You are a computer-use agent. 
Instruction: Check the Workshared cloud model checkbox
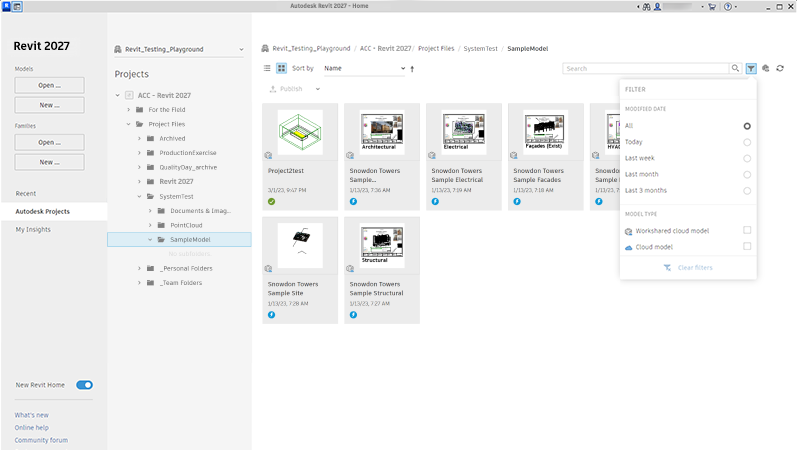tap(747, 230)
